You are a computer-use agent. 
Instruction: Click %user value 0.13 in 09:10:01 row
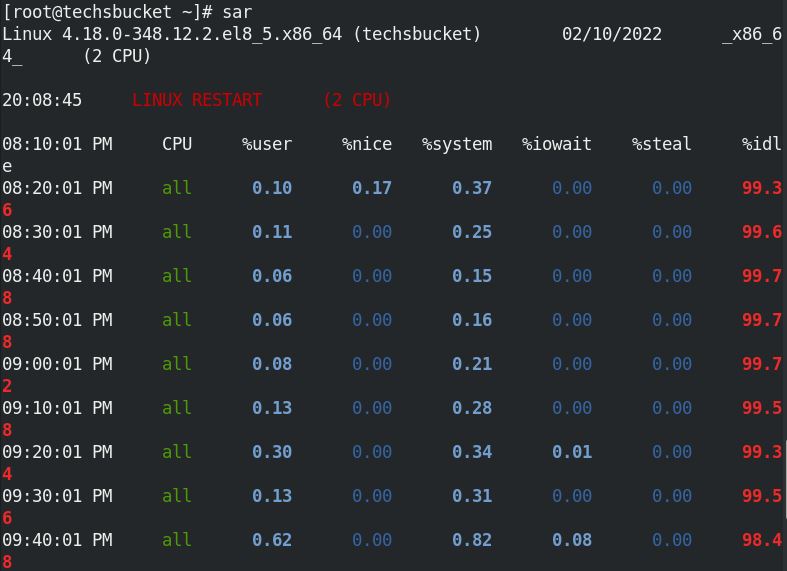coord(272,408)
